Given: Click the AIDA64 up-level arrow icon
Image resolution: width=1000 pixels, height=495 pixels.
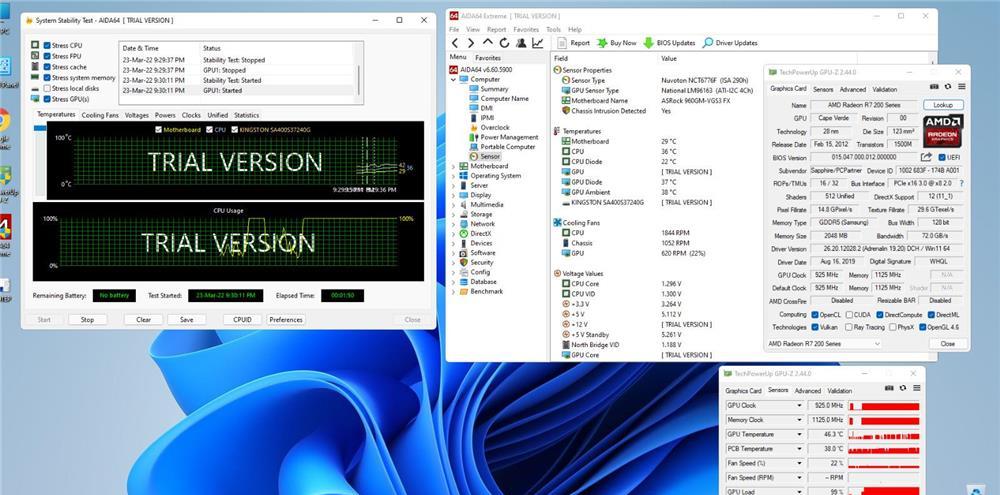Looking at the screenshot, I should pyautogui.click(x=487, y=43).
